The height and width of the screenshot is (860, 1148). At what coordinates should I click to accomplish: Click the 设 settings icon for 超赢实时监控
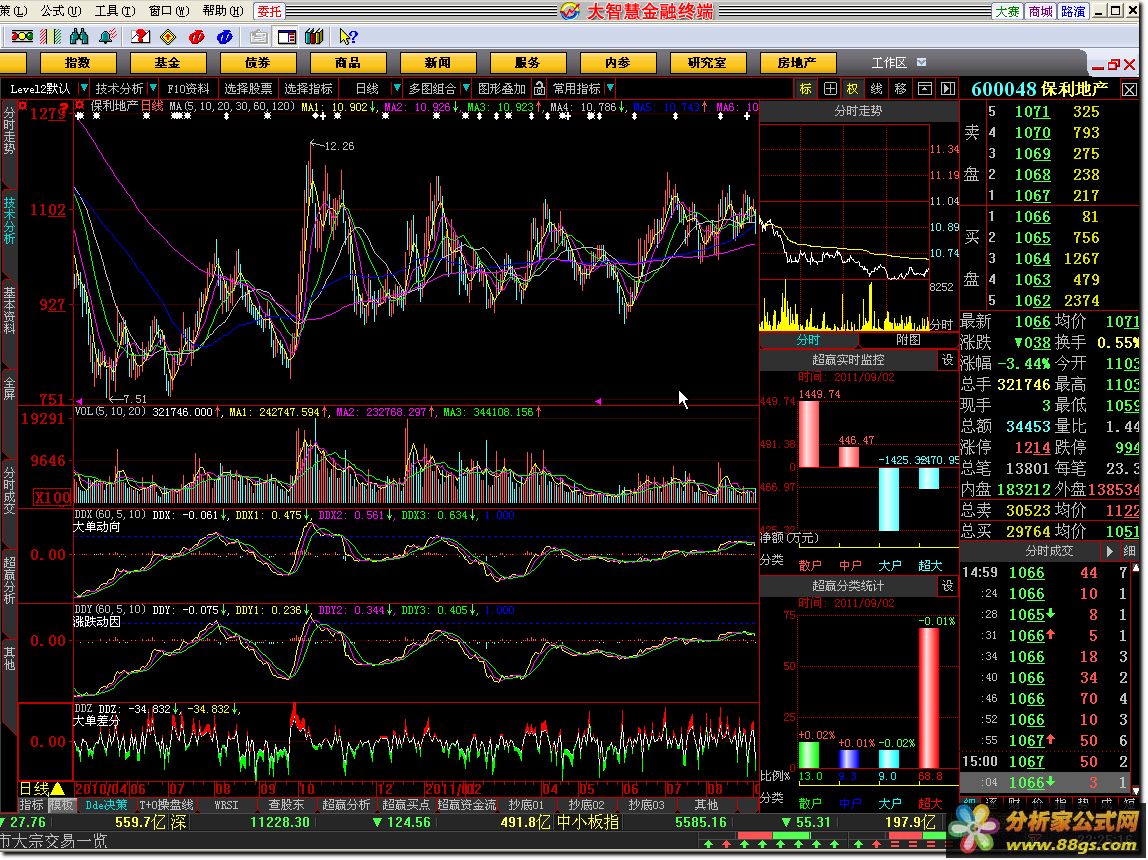(x=948, y=360)
